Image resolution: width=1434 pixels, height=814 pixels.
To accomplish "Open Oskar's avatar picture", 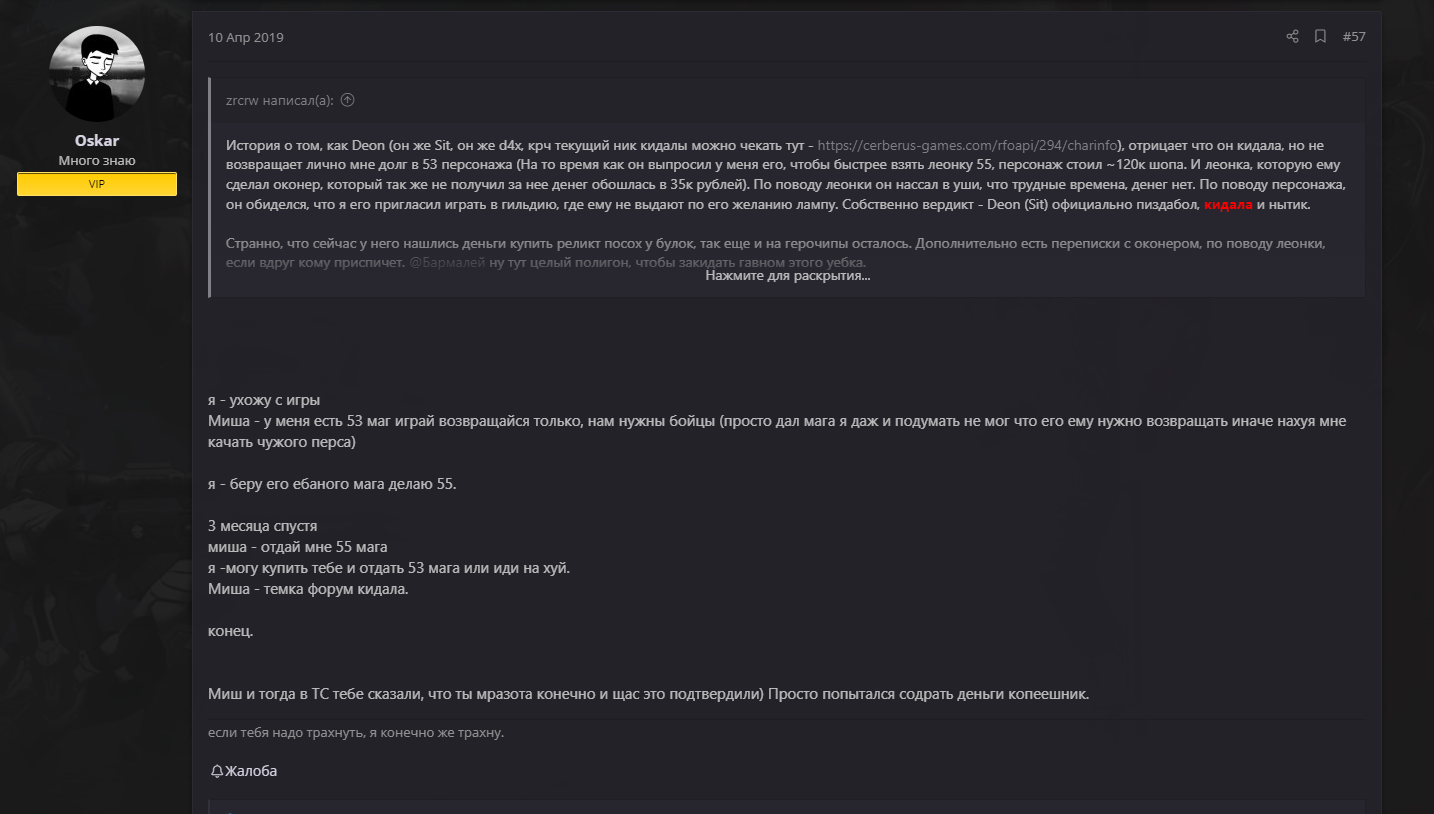I will point(97,75).
